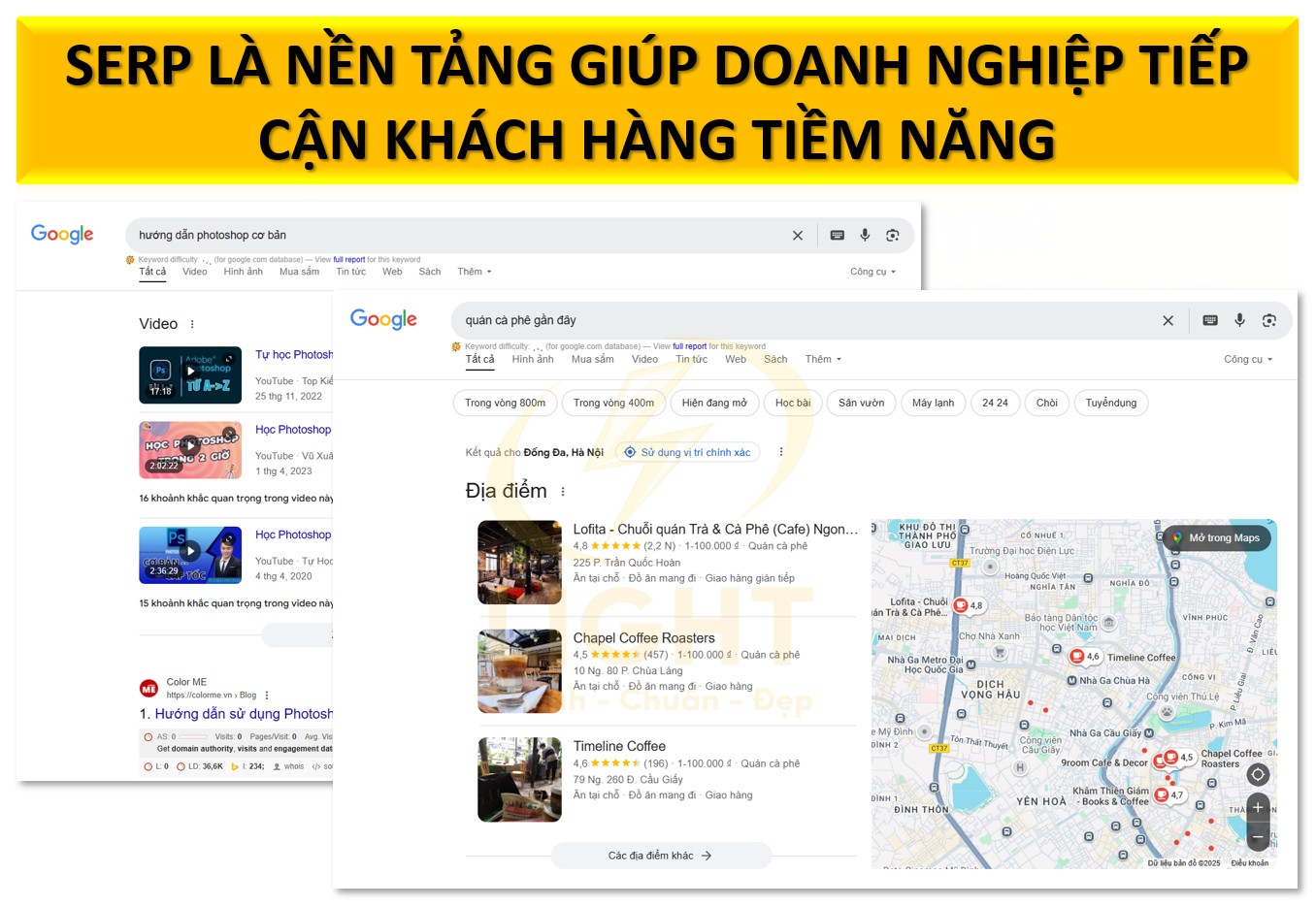Play the 2:02:22 Học Photoshop video thumbnail
The width and height of the screenshot is (1316, 907).
(190, 450)
